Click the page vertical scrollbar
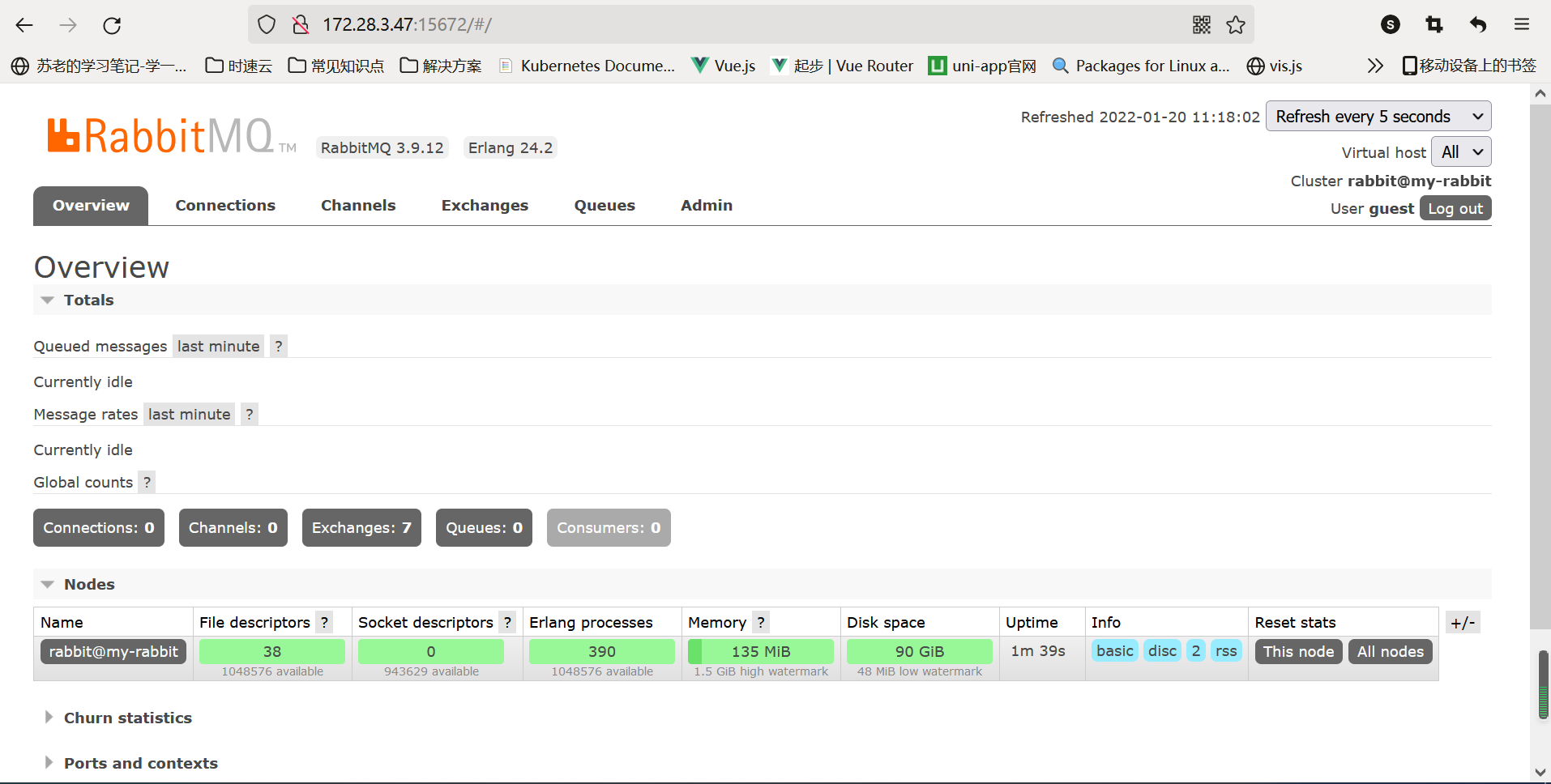Image resolution: width=1551 pixels, height=784 pixels. coord(1540,364)
